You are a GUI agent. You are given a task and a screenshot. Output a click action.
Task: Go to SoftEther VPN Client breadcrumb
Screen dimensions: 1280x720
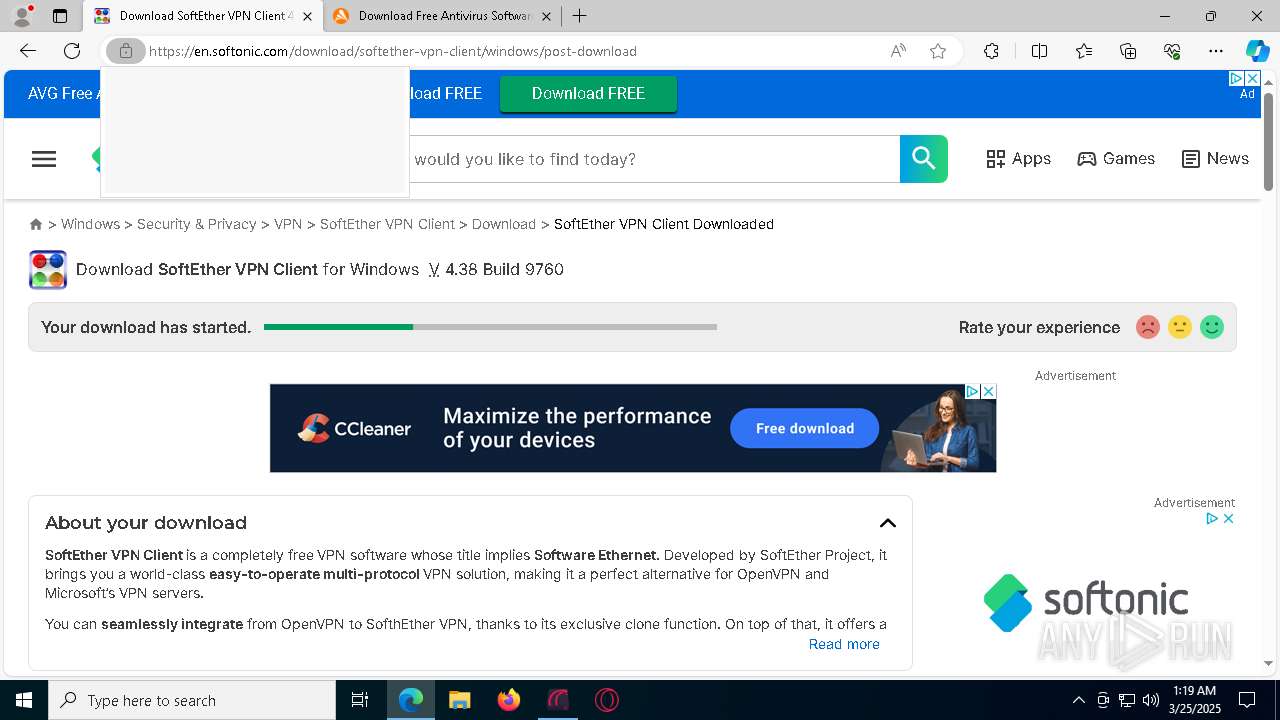387,224
